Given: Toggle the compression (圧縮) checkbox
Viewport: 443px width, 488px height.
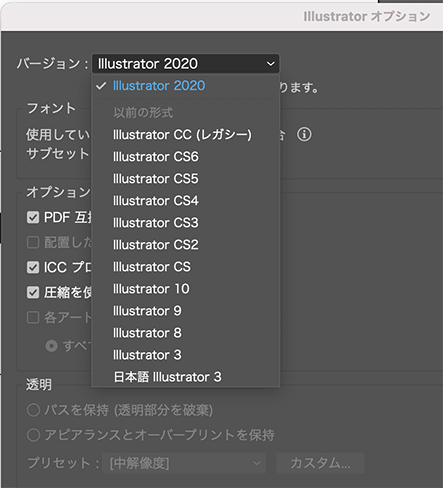Looking at the screenshot, I should (33, 293).
